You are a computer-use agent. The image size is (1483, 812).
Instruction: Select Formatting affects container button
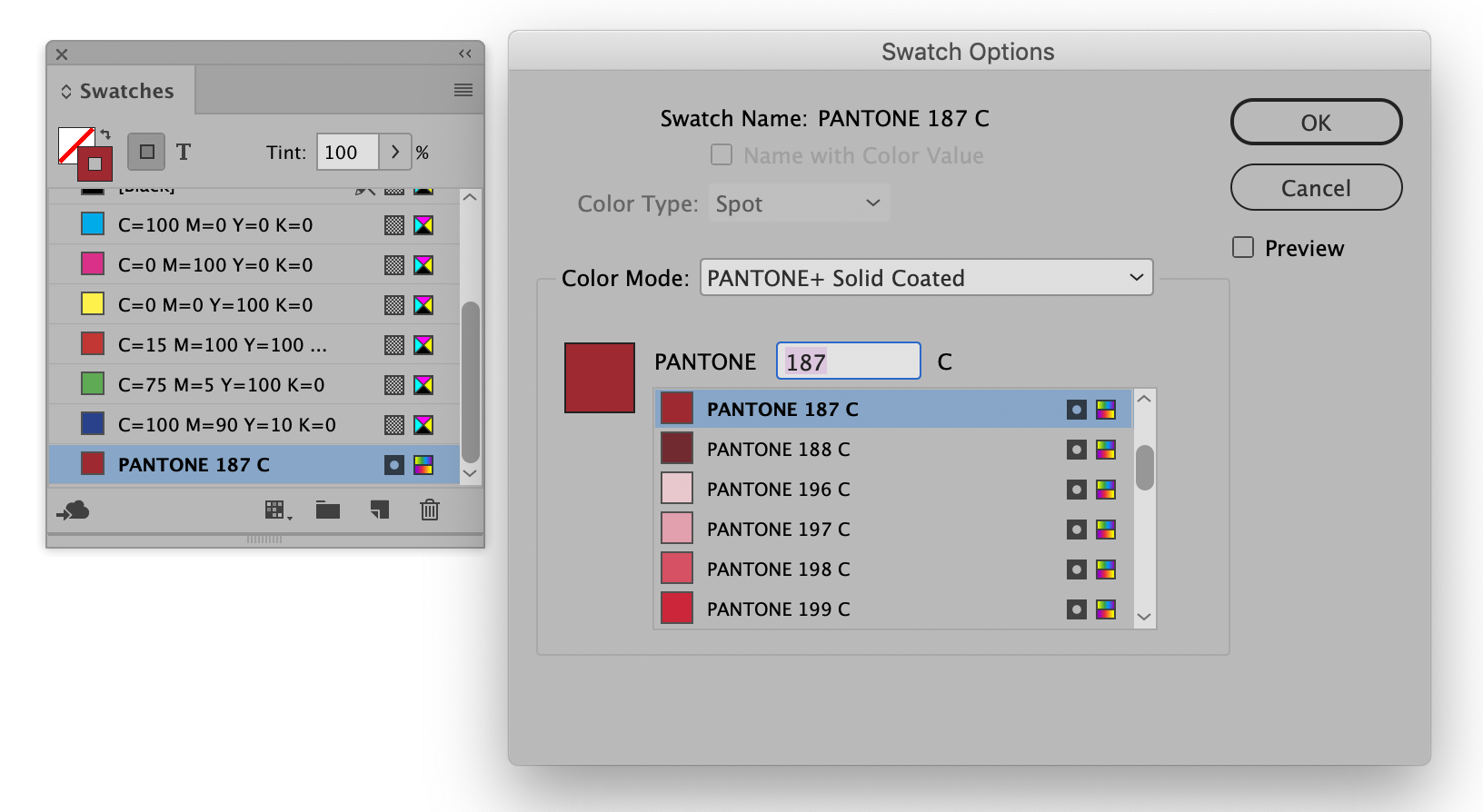(x=146, y=152)
